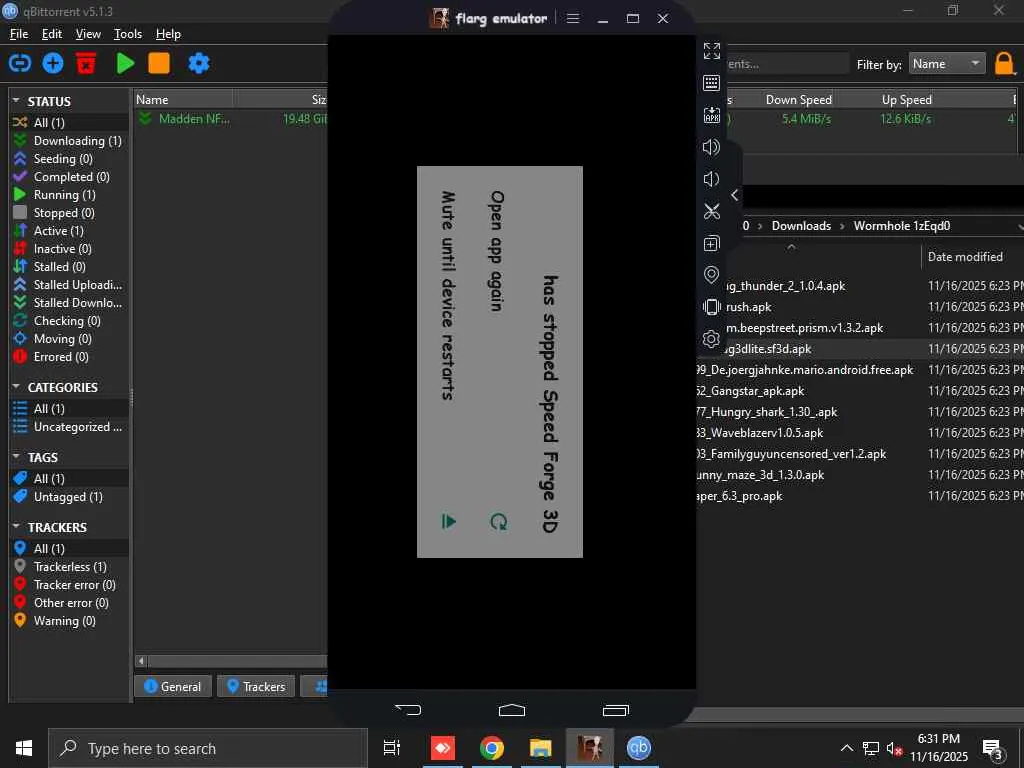This screenshot has width=1024, height=768.
Task: Sort torrents by Down Speed column
Action: point(798,100)
